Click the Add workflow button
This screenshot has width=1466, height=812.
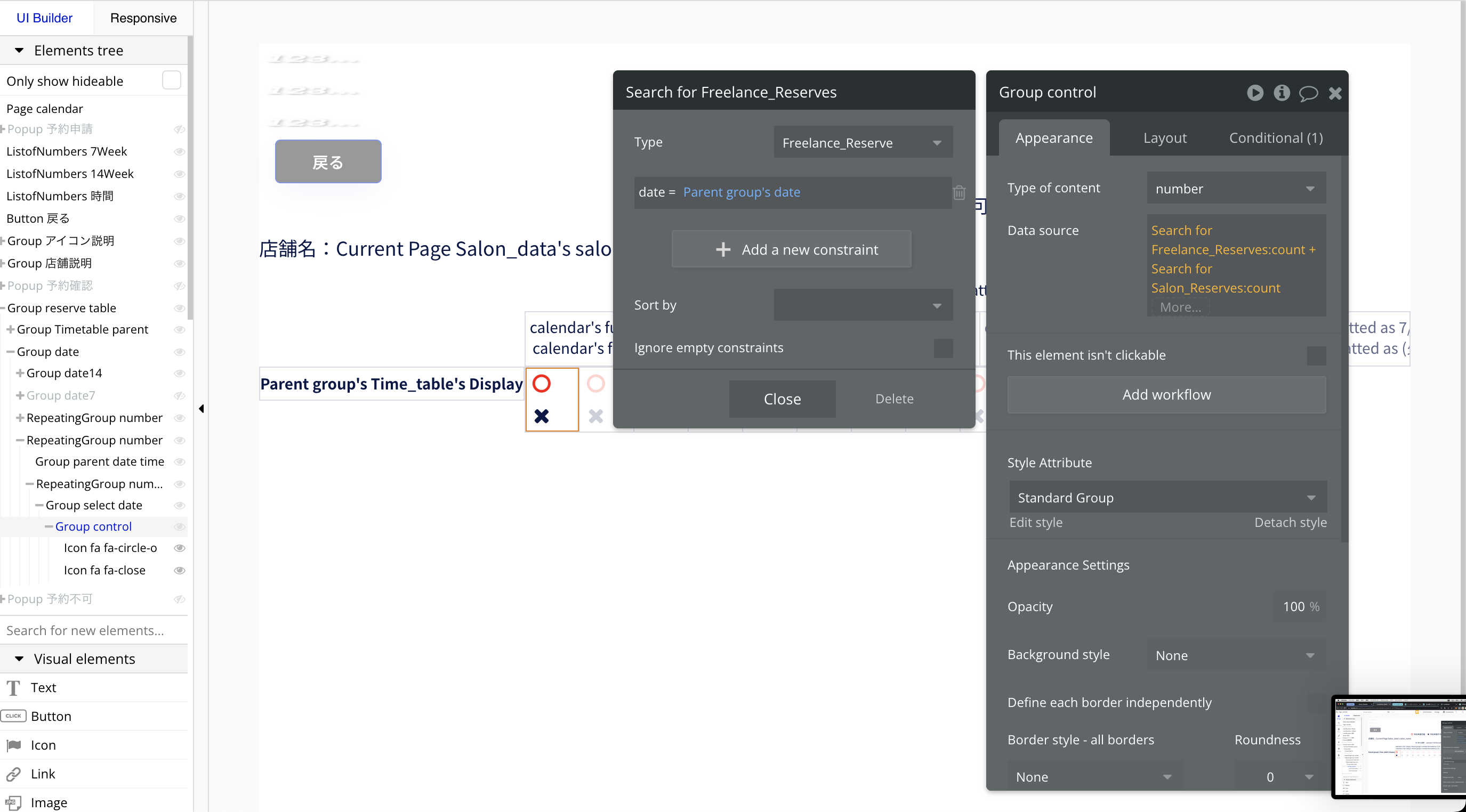(1166, 395)
